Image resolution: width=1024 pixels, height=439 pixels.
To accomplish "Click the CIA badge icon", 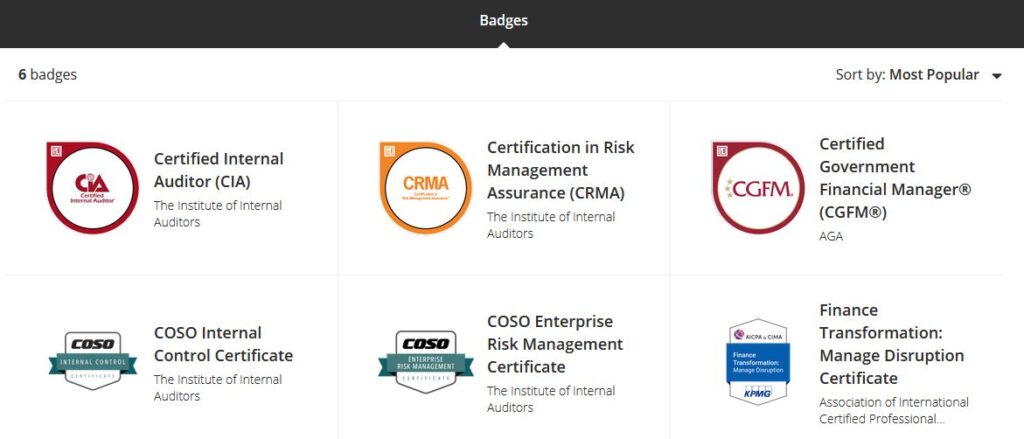I will pos(92,187).
